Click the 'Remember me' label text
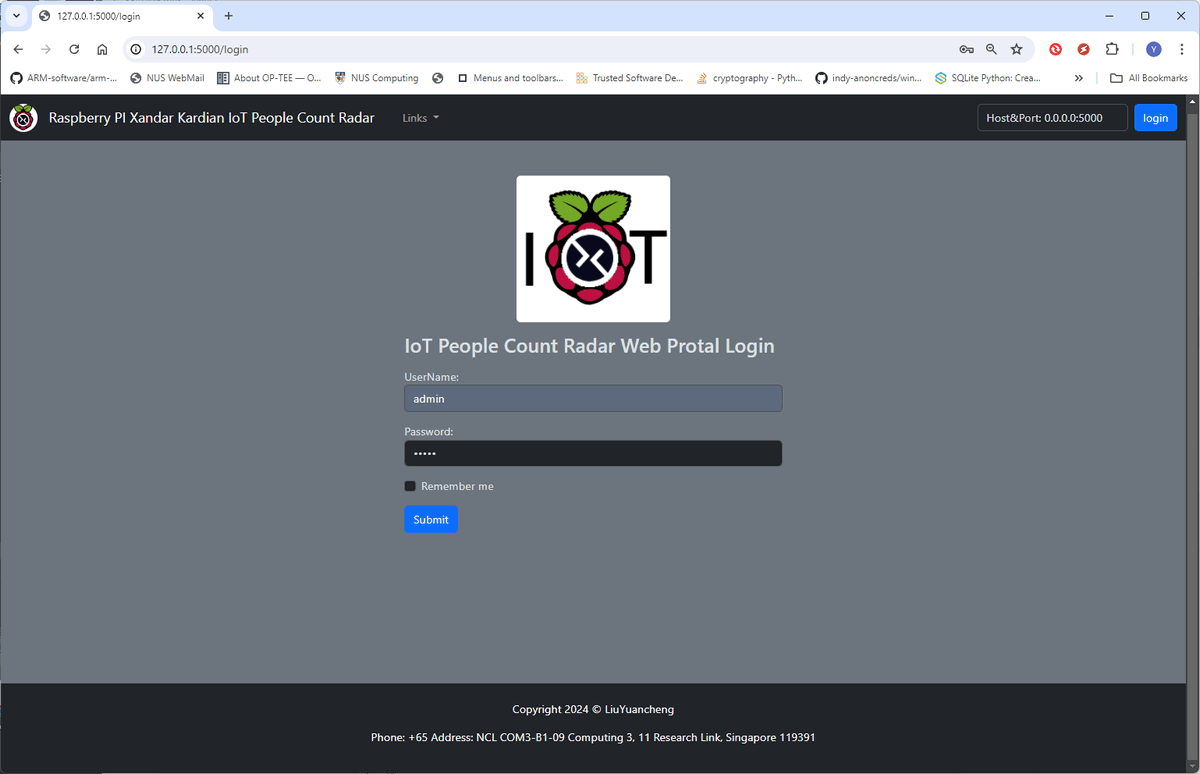Viewport: 1200px width, 774px height. click(457, 486)
